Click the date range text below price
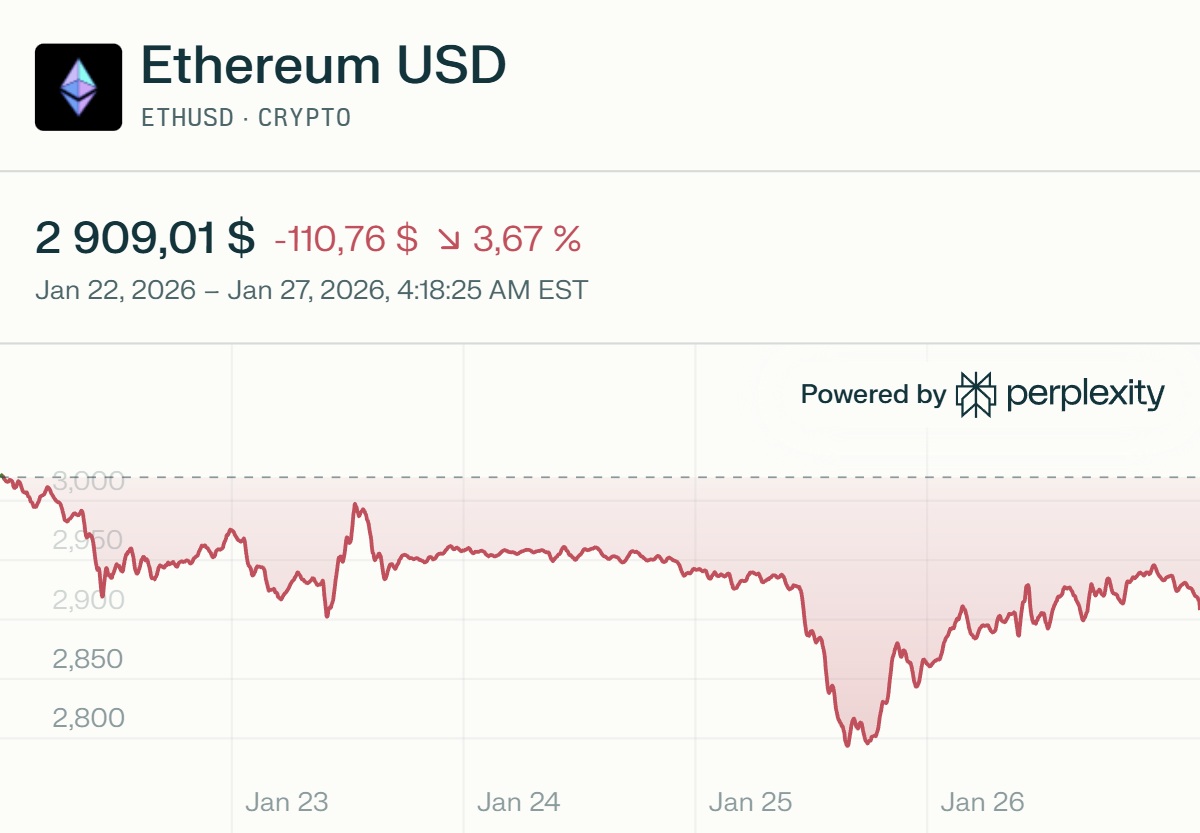Viewport: 1200px width, 833px height. [x=311, y=291]
